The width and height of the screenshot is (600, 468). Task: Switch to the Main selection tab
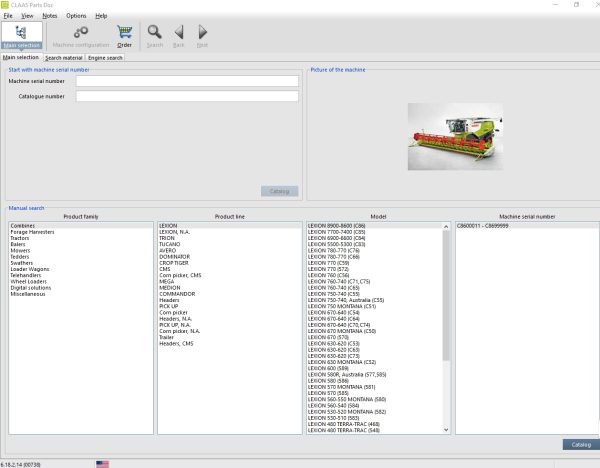pos(21,57)
